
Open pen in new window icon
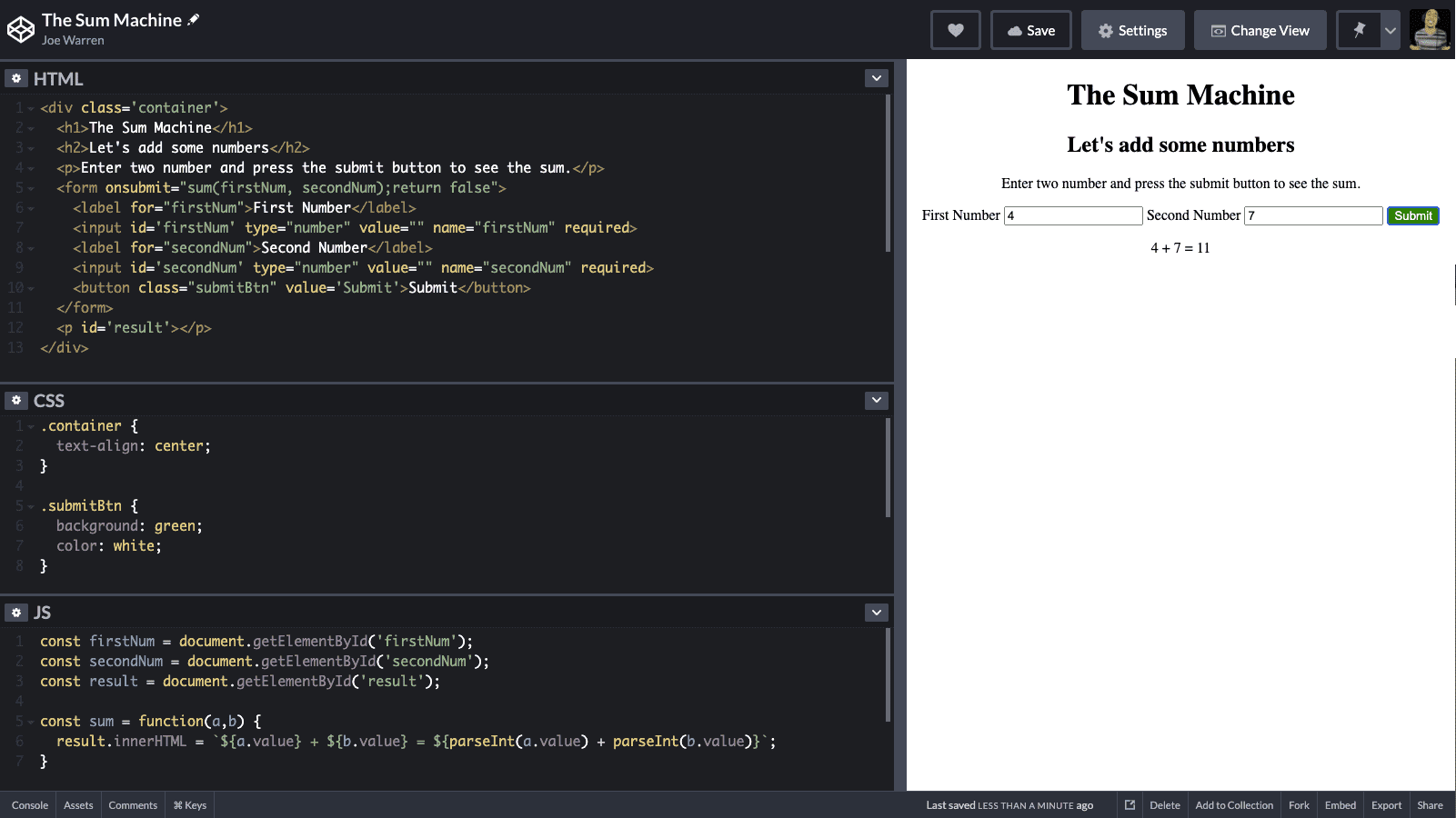tap(1130, 805)
